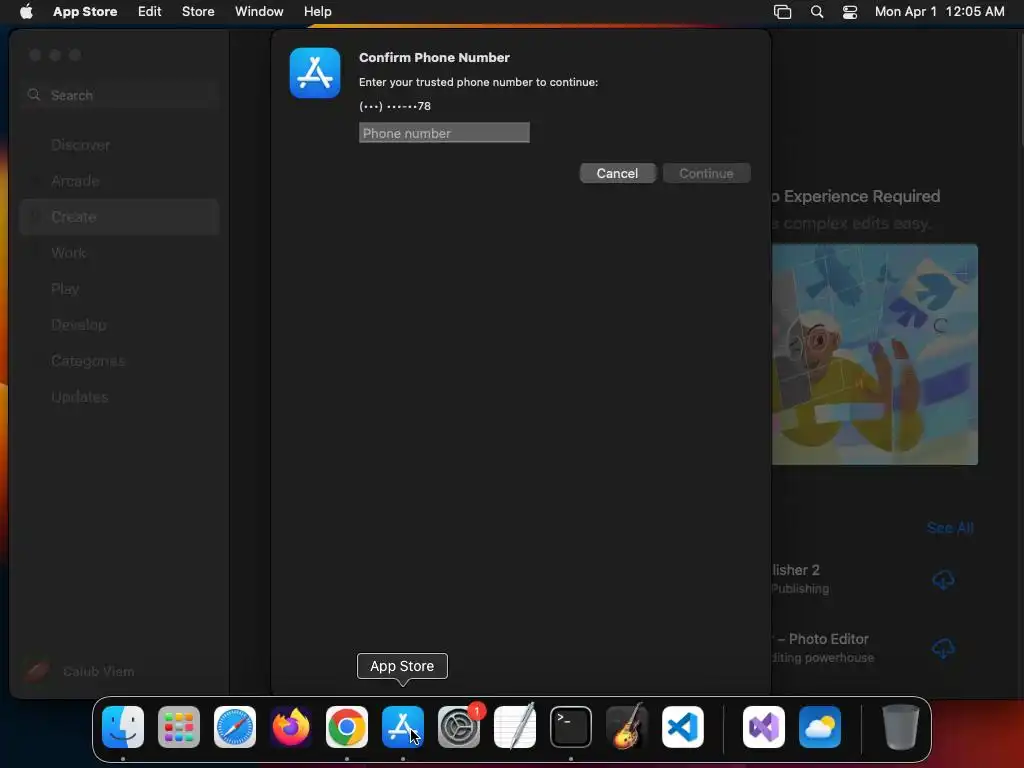Open Stage Manager icon in menu bar
1024x768 pixels.
[x=782, y=11]
